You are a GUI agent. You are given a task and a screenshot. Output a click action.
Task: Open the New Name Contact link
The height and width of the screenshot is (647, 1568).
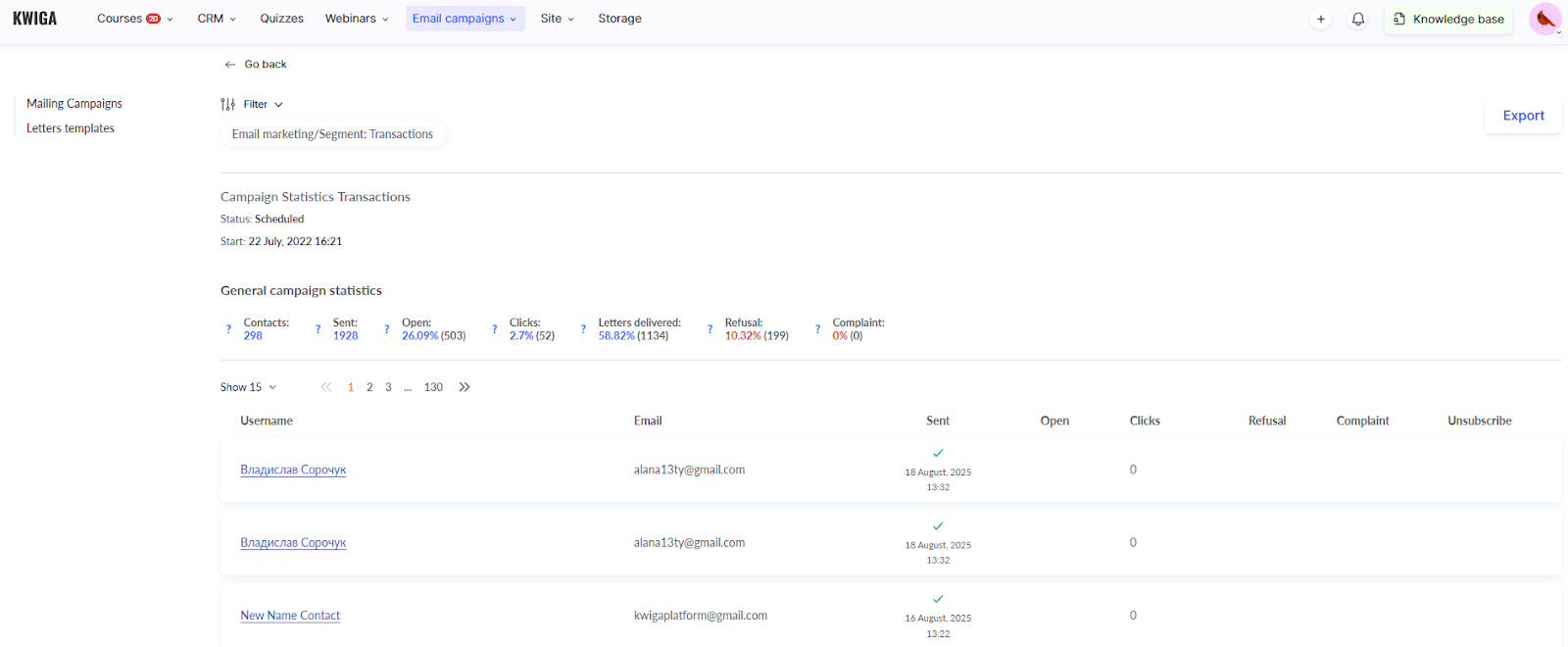[290, 616]
